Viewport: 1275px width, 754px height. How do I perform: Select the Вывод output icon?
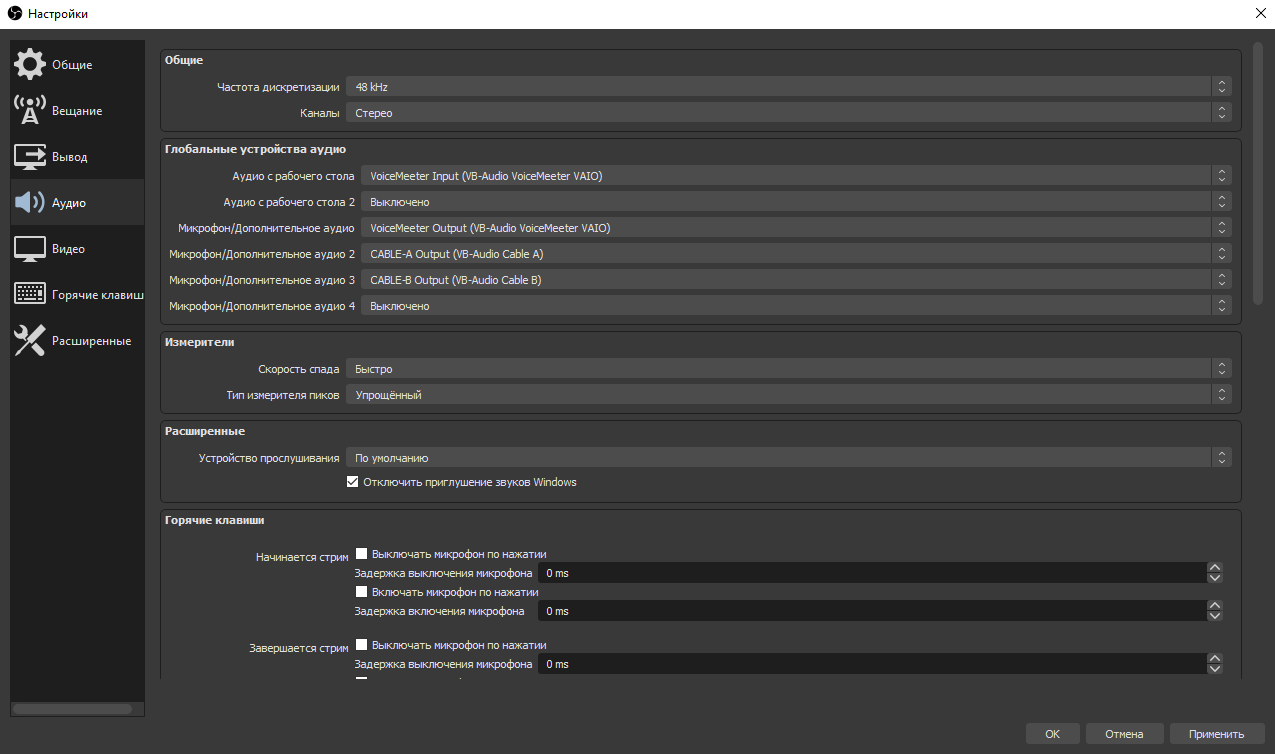click(30, 157)
